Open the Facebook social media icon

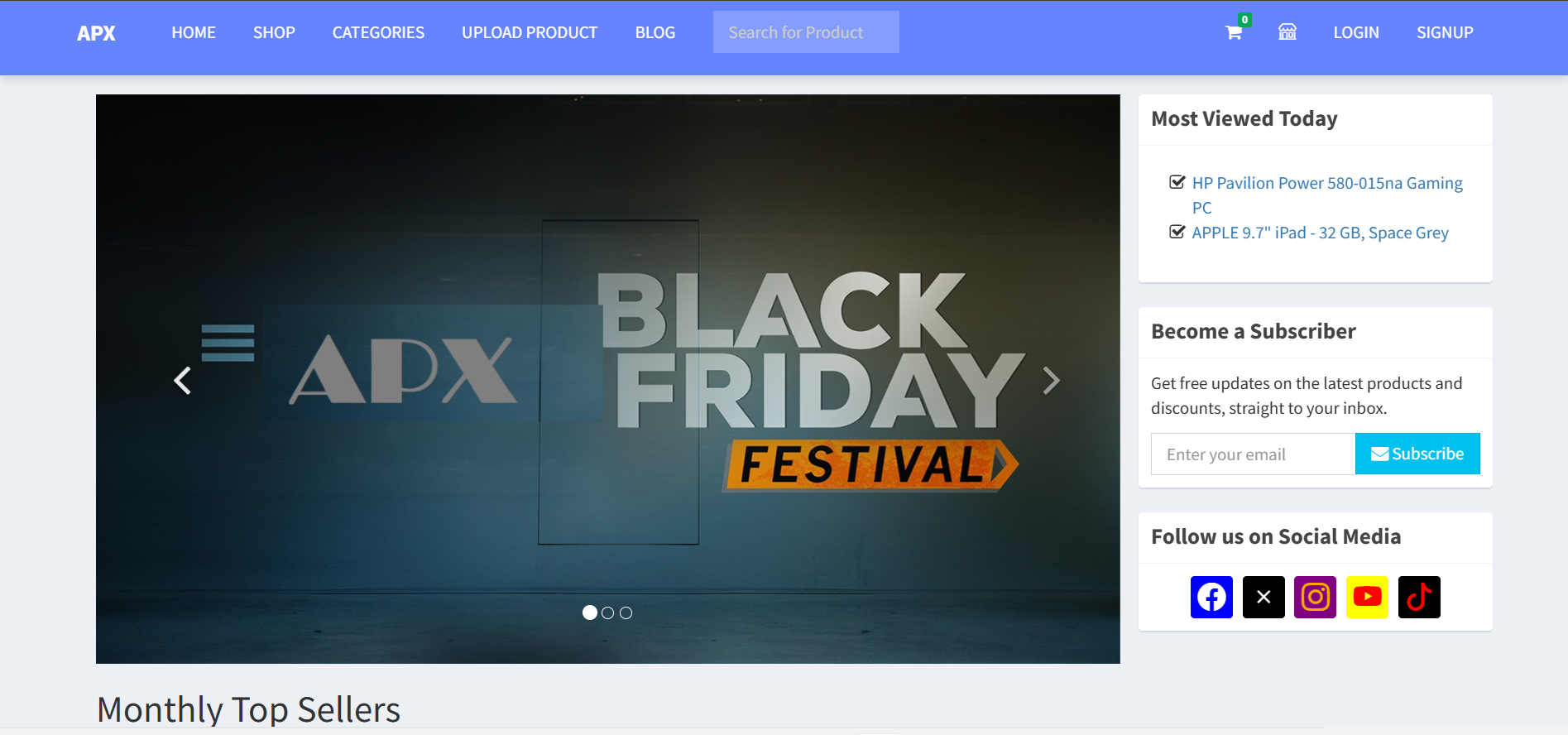1211,597
